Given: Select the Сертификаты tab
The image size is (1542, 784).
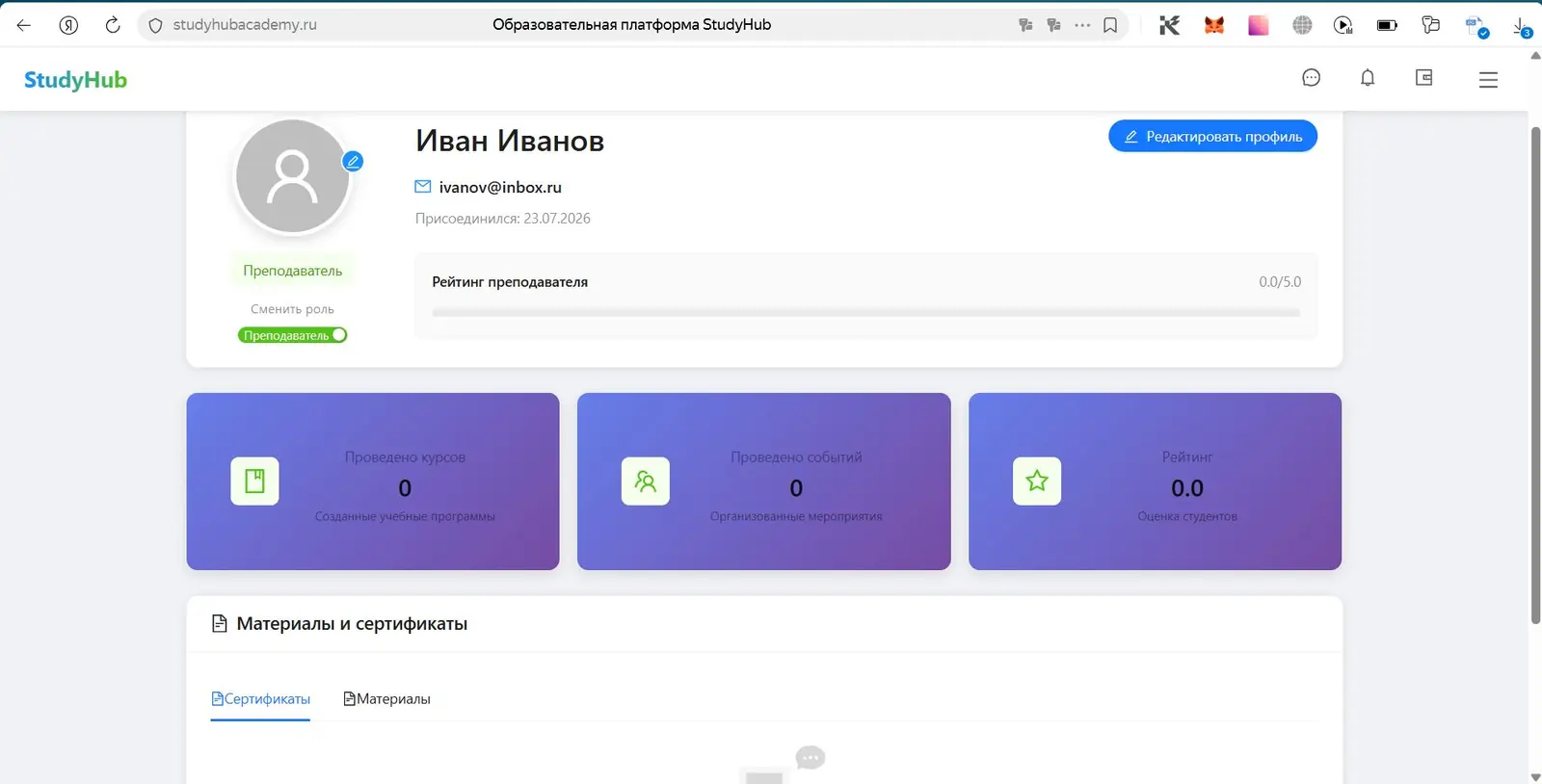Looking at the screenshot, I should [x=260, y=699].
